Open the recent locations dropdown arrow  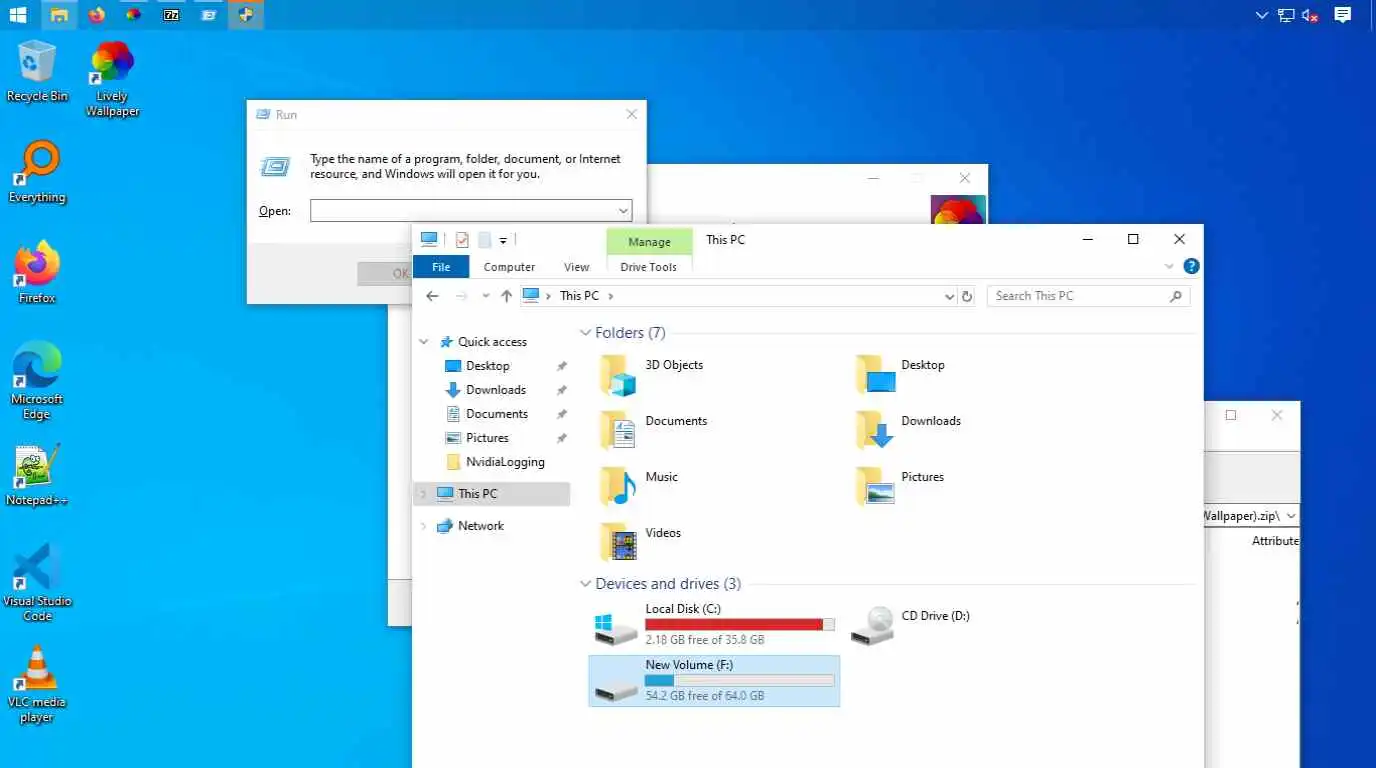[486, 296]
